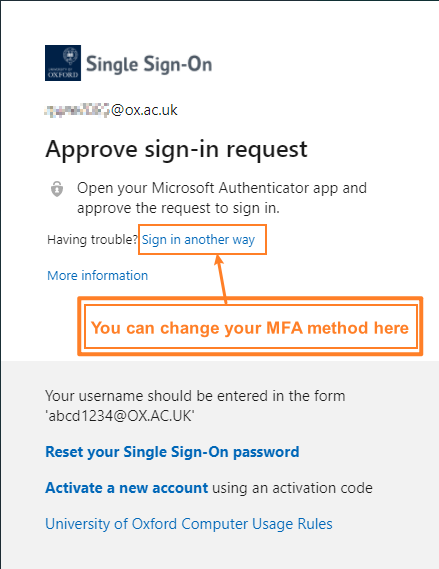Click the 'using an activation code' text
Image resolution: width=439 pixels, height=569 pixels.
tap(292, 488)
